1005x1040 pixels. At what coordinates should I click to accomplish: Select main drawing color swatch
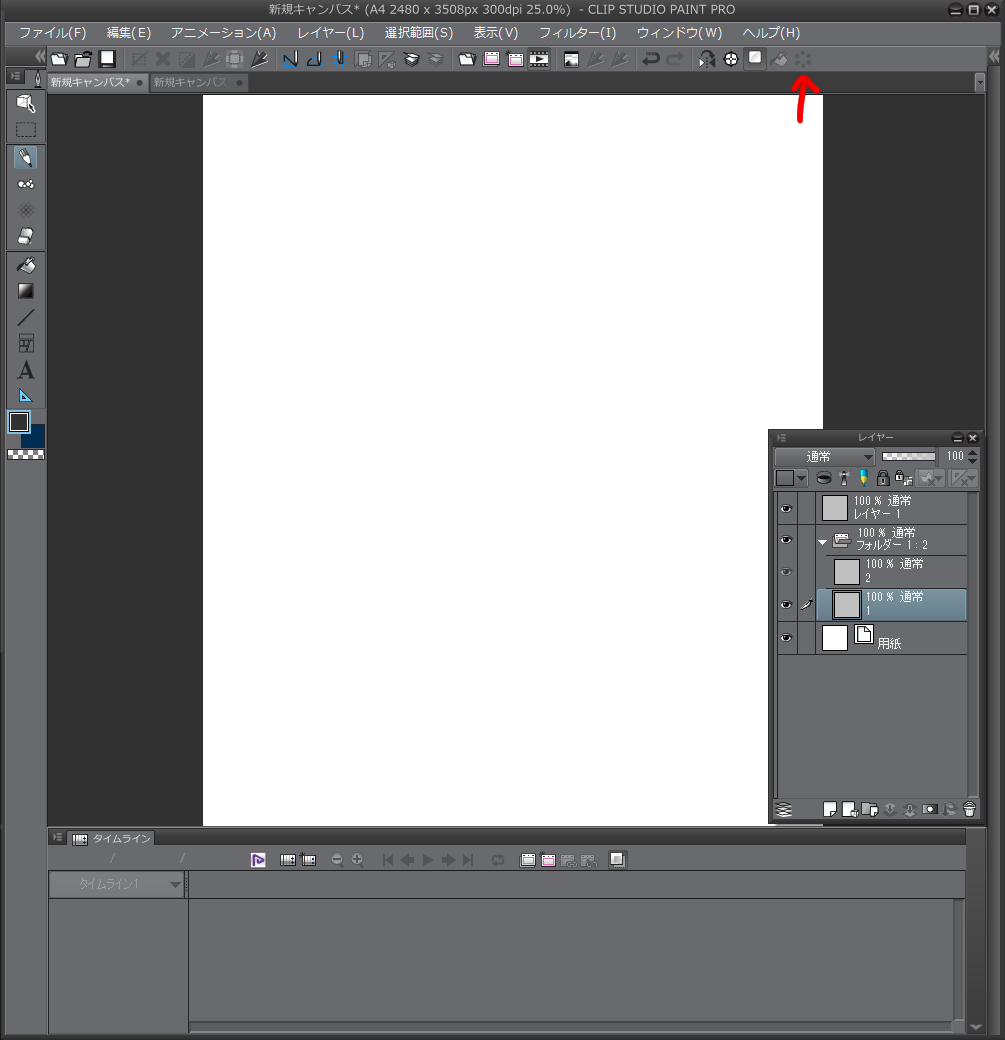19,422
